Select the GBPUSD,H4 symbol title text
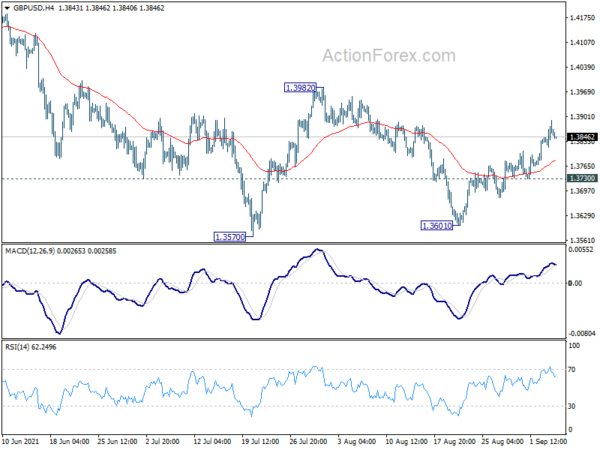The image size is (600, 450). pyautogui.click(x=33, y=8)
